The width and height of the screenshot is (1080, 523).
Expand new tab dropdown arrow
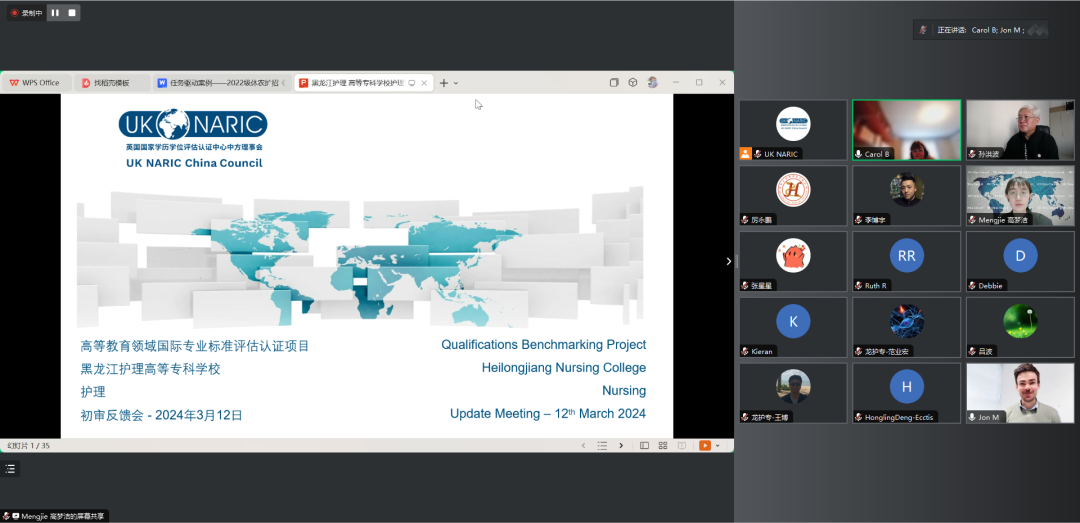click(456, 83)
